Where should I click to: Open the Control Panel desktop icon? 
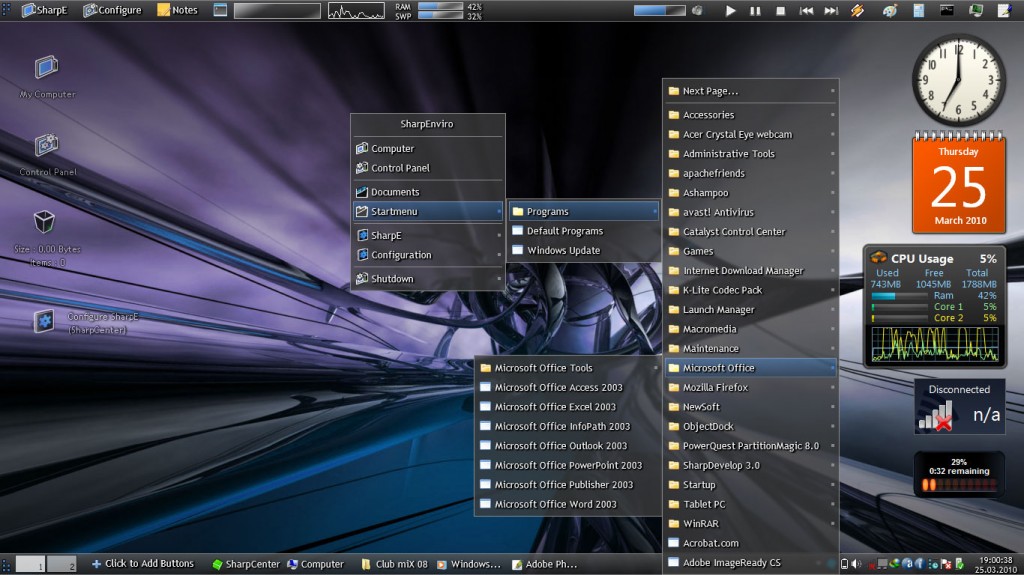click(47, 146)
